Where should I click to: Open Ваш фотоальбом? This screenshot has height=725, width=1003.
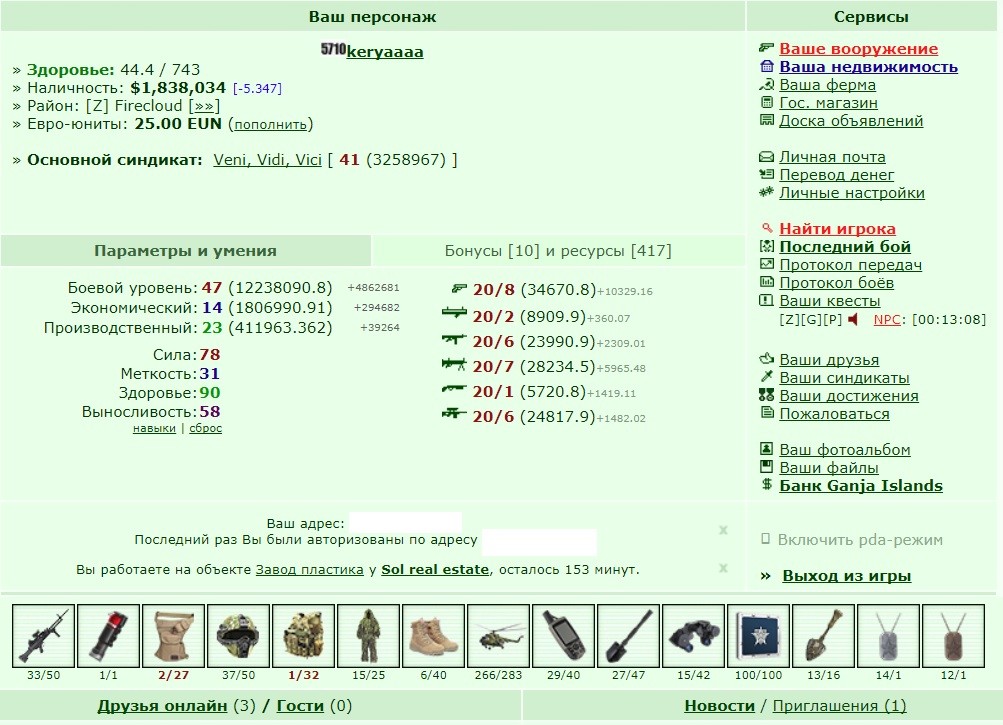coord(844,449)
